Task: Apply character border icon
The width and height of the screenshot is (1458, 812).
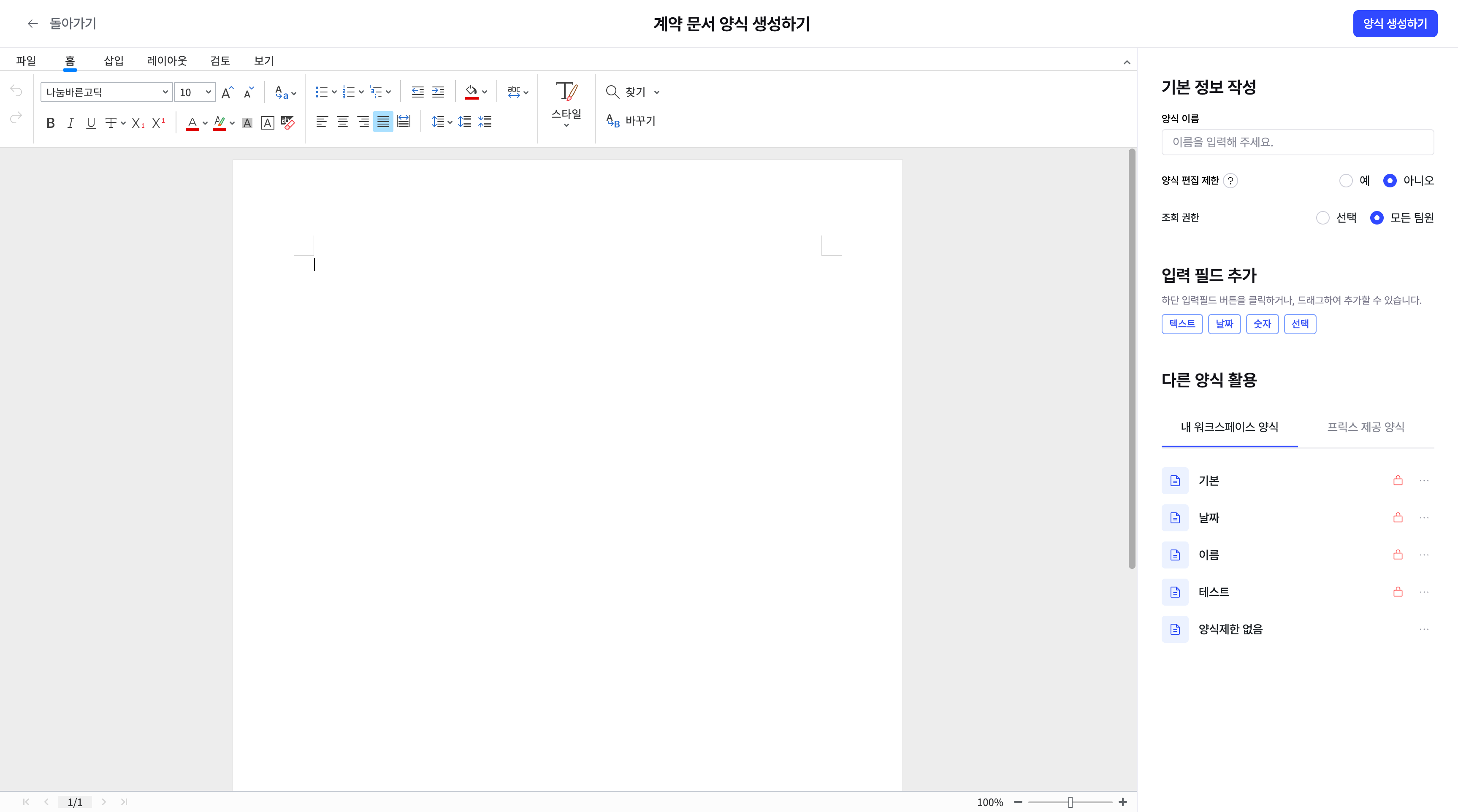Action: tap(267, 123)
